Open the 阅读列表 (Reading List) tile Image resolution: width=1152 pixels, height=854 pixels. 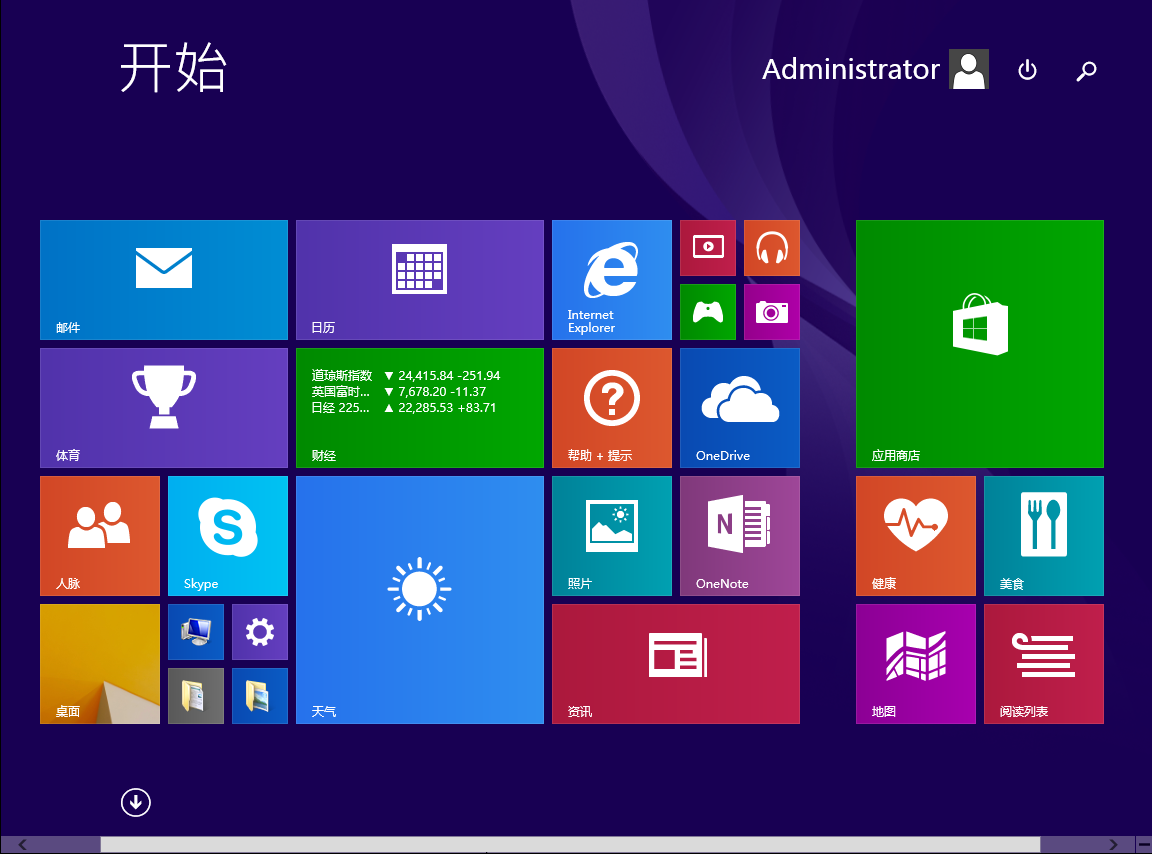pyautogui.click(x=1044, y=664)
